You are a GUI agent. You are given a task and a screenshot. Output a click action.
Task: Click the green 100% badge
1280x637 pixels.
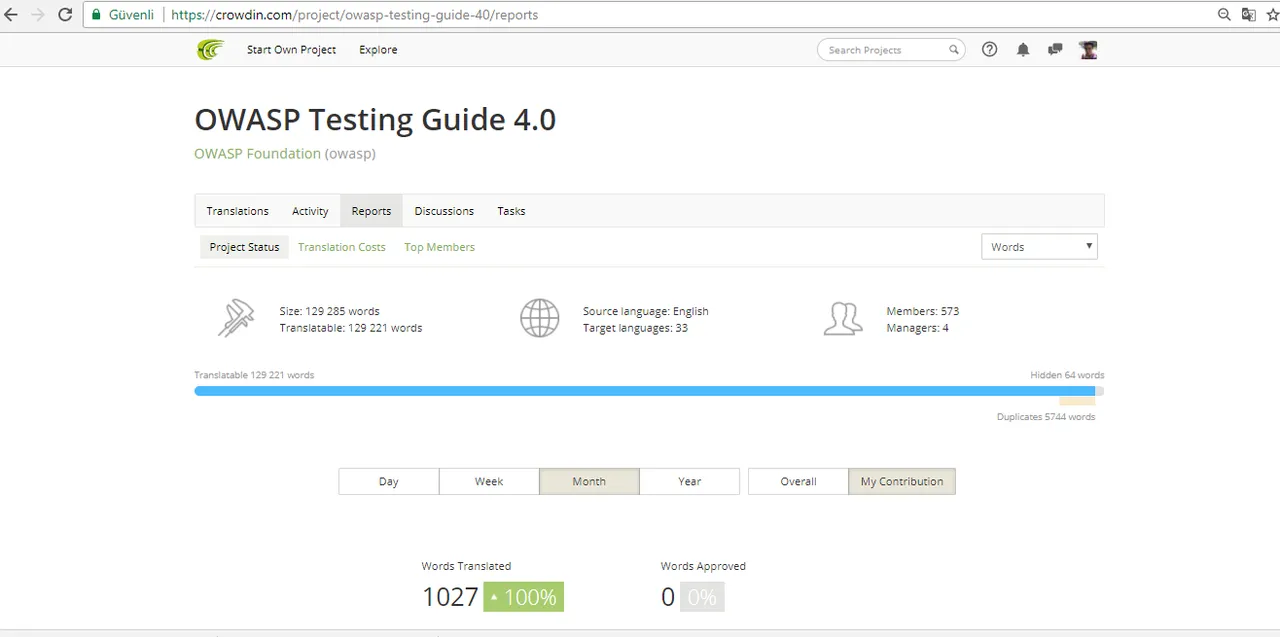(x=523, y=597)
